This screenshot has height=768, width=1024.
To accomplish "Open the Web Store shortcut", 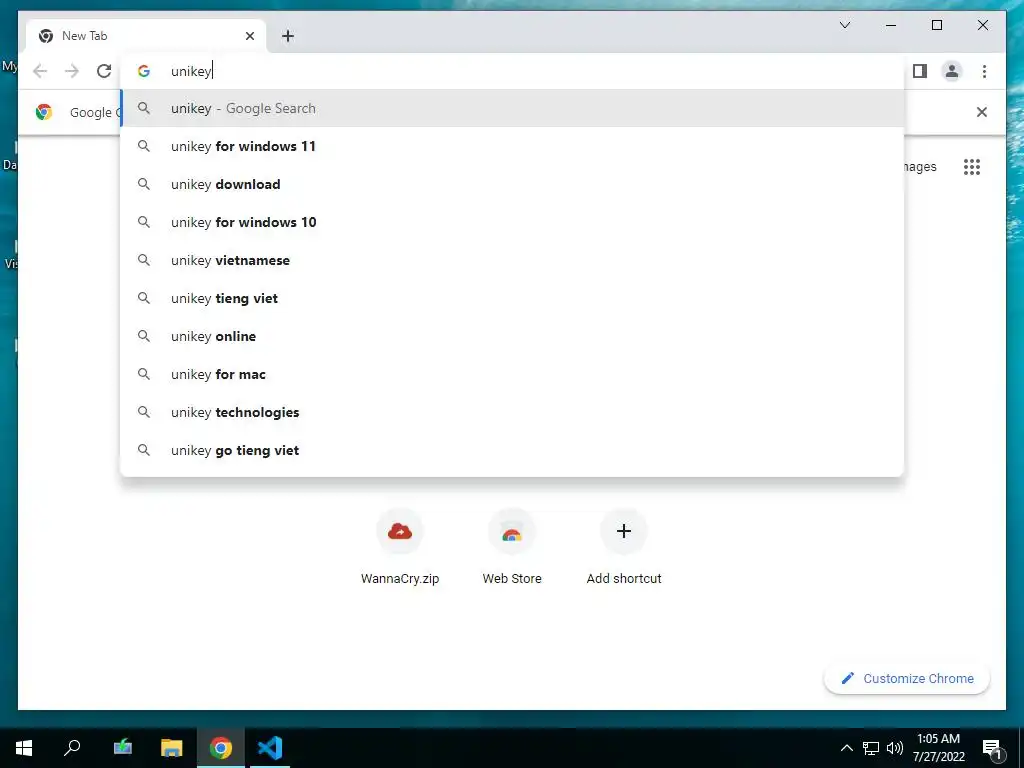I will point(512,547).
